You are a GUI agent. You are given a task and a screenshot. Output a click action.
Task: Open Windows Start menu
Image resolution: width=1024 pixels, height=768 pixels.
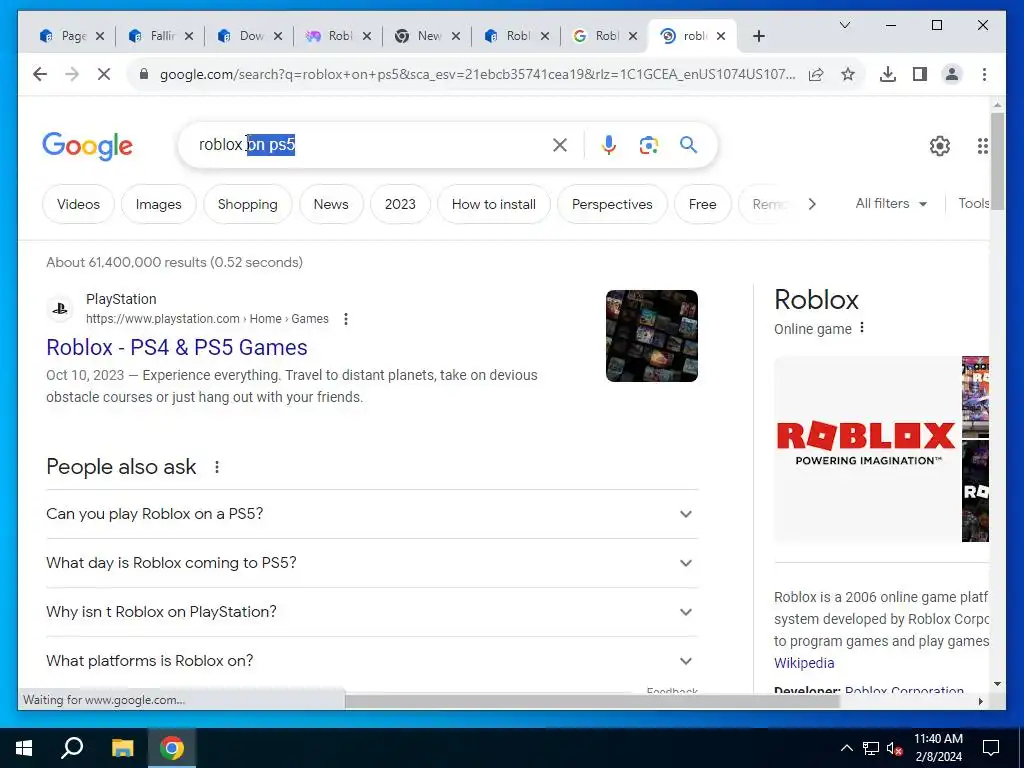[24, 748]
